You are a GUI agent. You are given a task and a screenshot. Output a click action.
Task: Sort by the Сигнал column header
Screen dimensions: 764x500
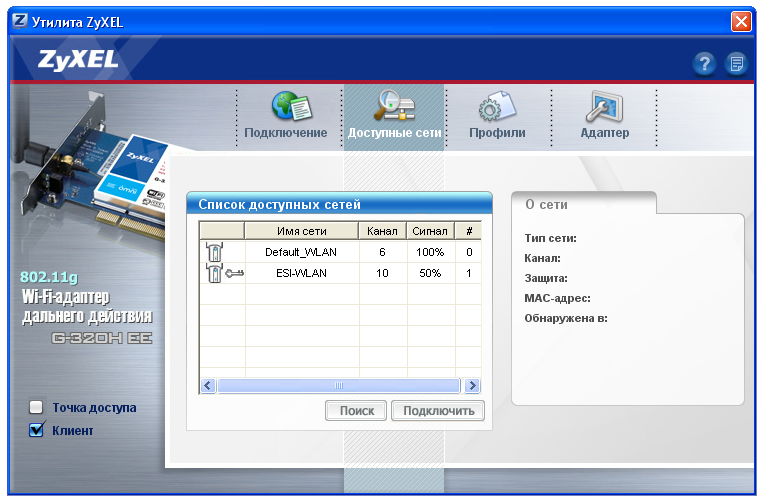(x=430, y=231)
